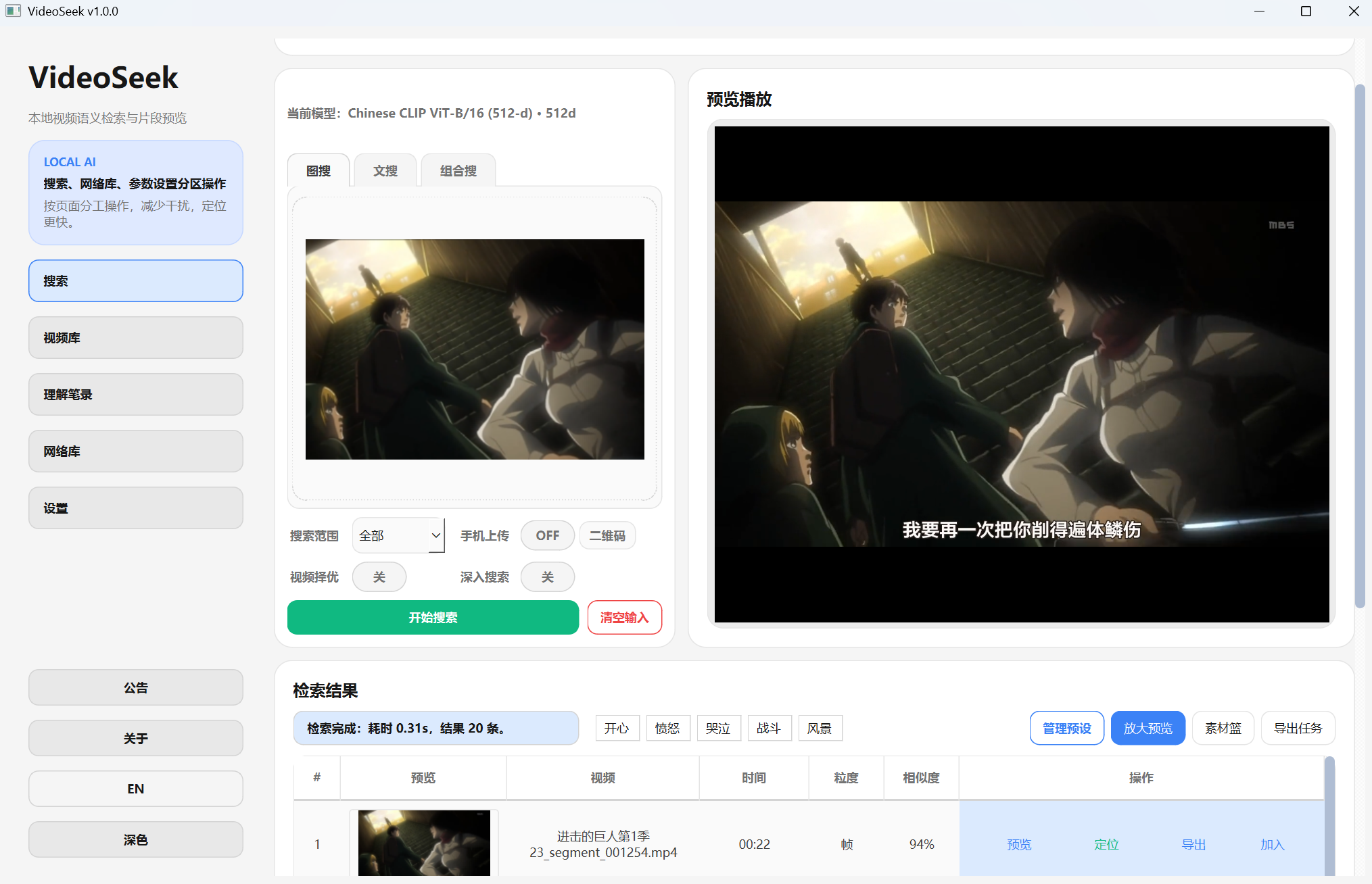Toggle 深入搜索 switch showing 关
This screenshot has height=884, width=1372.
(x=548, y=576)
